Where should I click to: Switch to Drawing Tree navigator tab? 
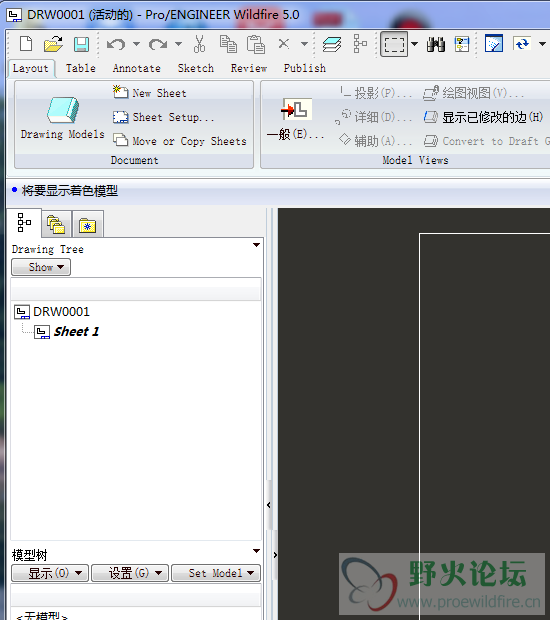point(24,223)
